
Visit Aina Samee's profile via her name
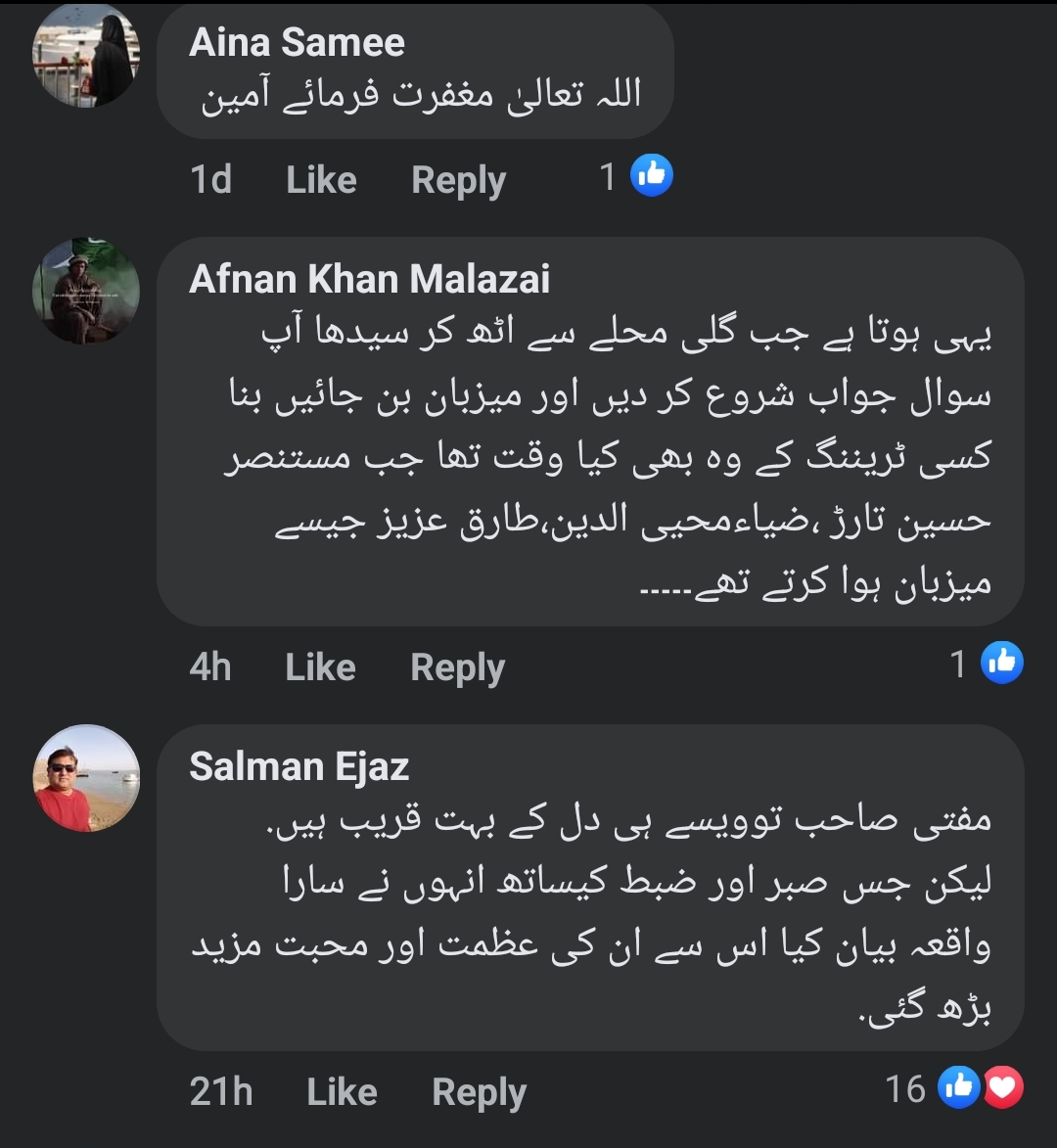[297, 42]
